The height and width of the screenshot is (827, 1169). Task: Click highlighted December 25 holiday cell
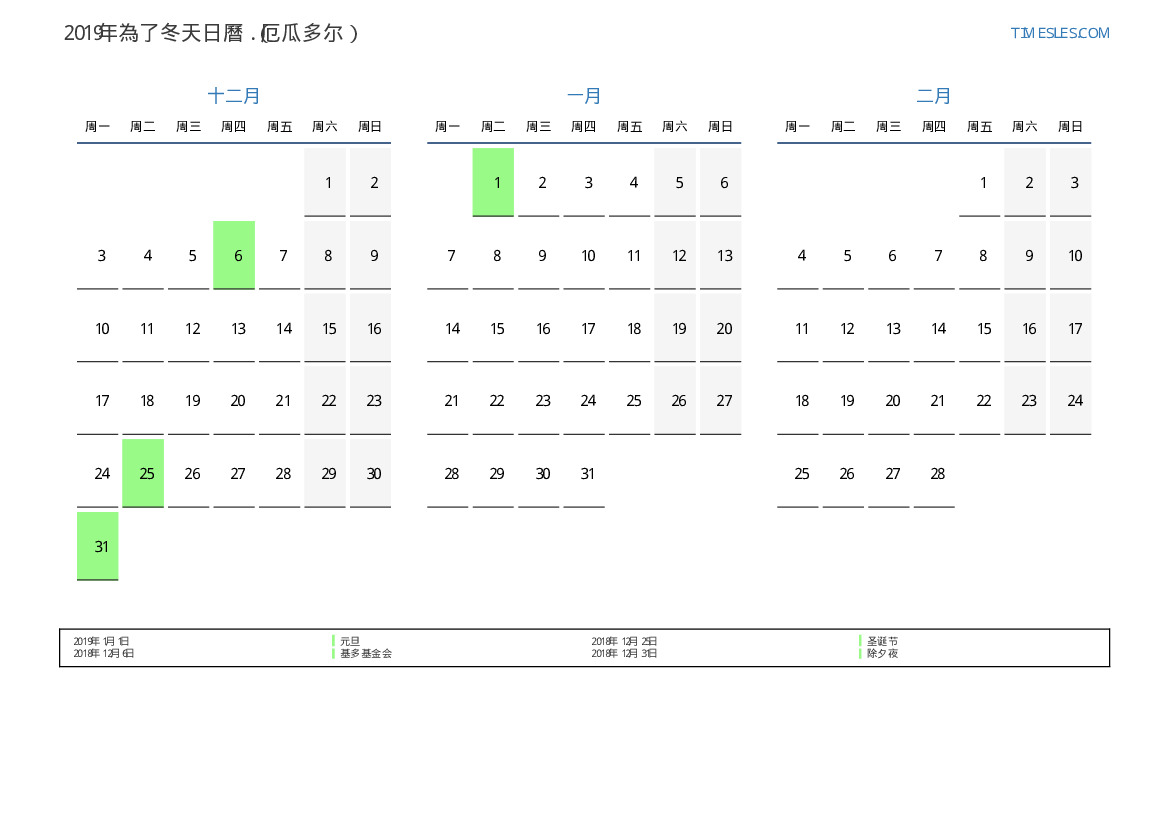coord(143,473)
